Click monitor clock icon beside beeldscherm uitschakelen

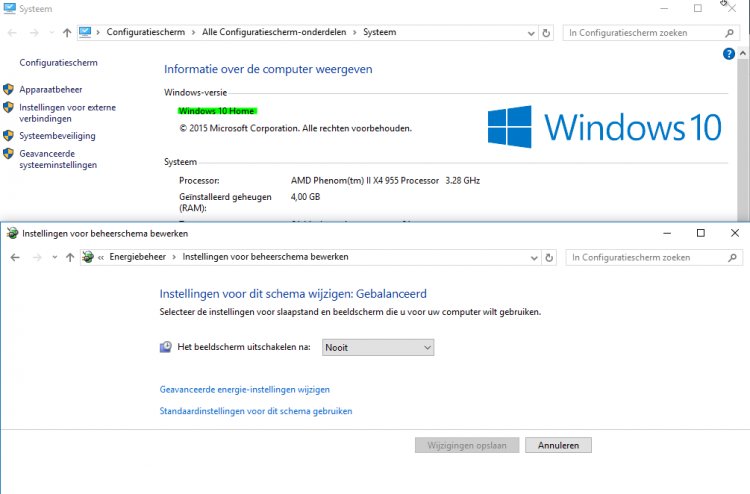click(165, 347)
